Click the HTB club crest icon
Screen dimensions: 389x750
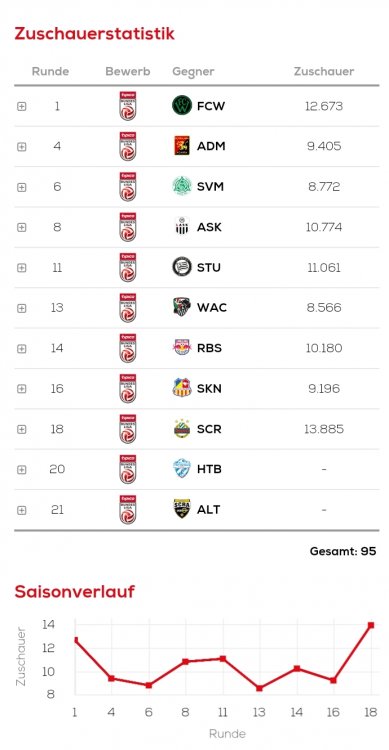(x=182, y=468)
